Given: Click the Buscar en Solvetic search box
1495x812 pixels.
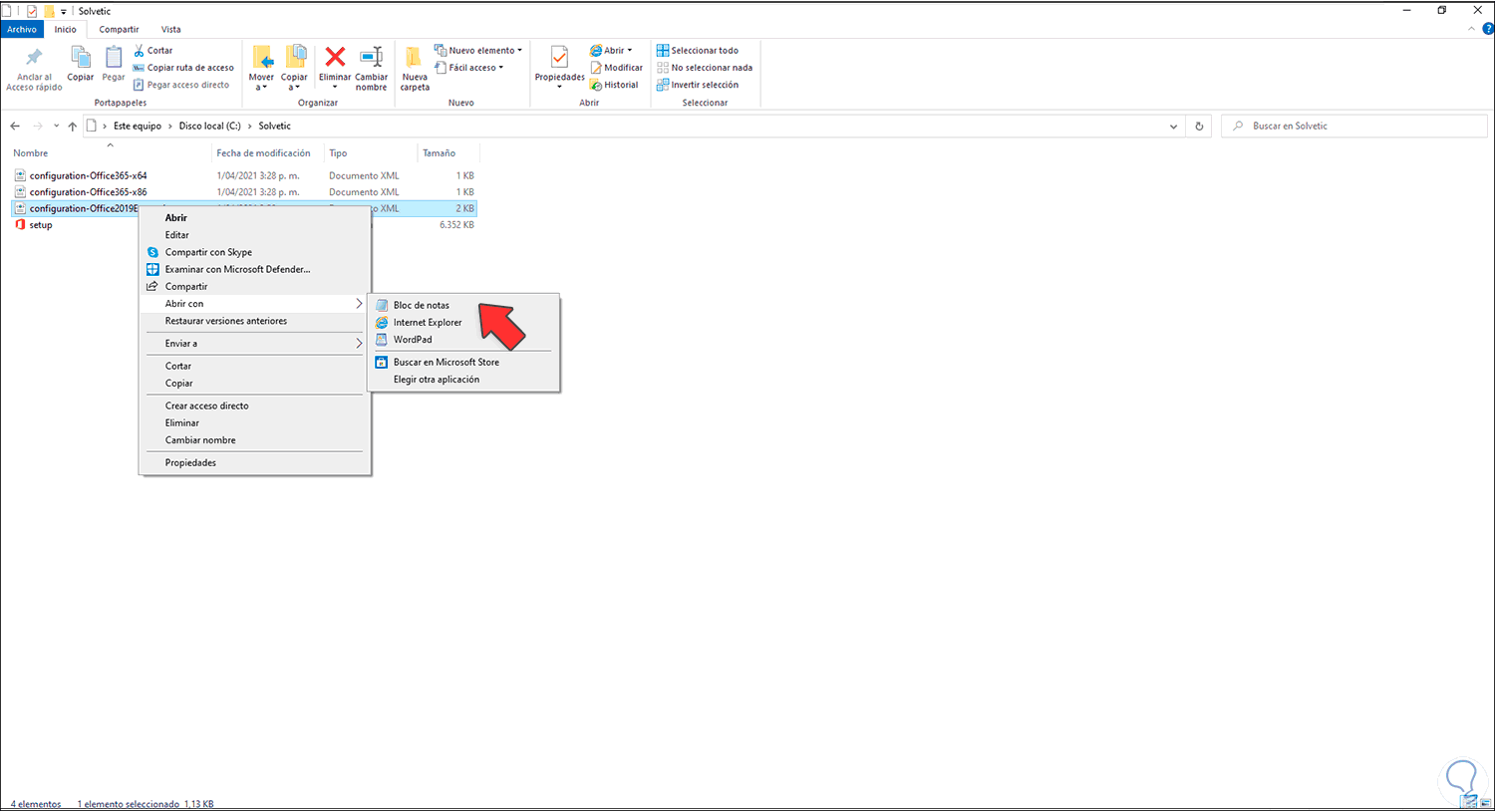Looking at the screenshot, I should 1354,127.
